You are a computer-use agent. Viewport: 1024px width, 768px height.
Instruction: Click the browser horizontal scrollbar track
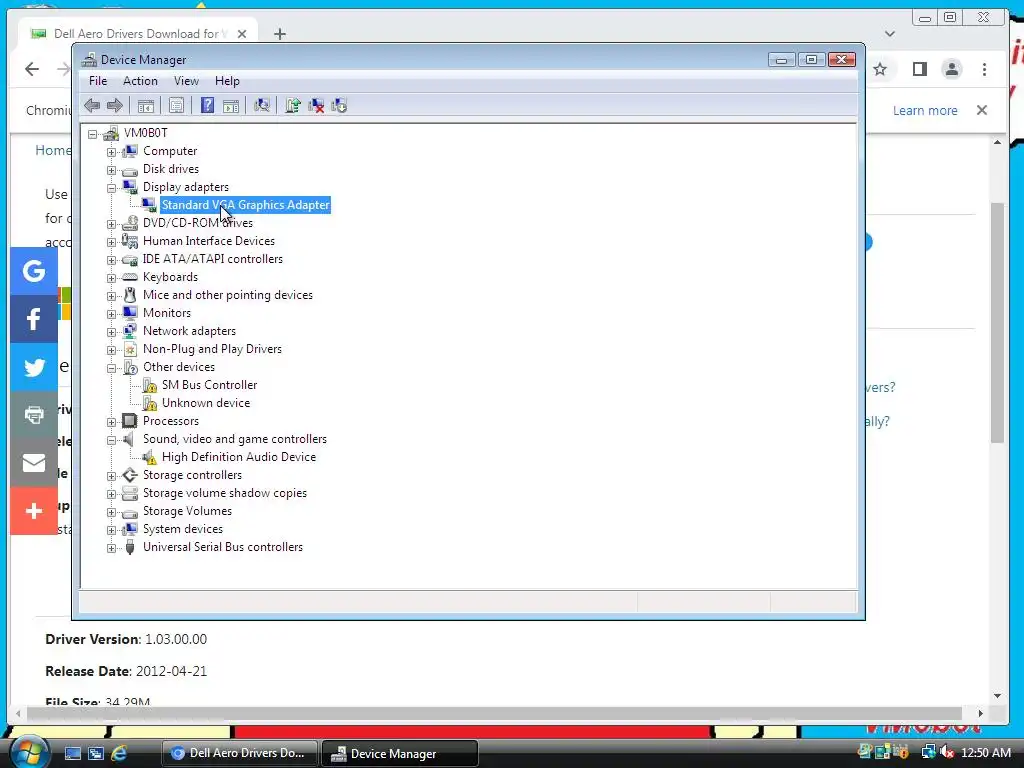coord(496,713)
